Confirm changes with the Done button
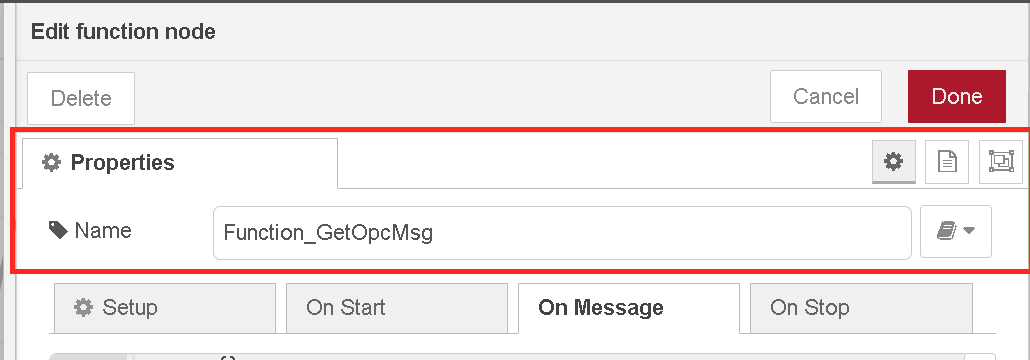This screenshot has width=1030, height=360. coord(956,97)
